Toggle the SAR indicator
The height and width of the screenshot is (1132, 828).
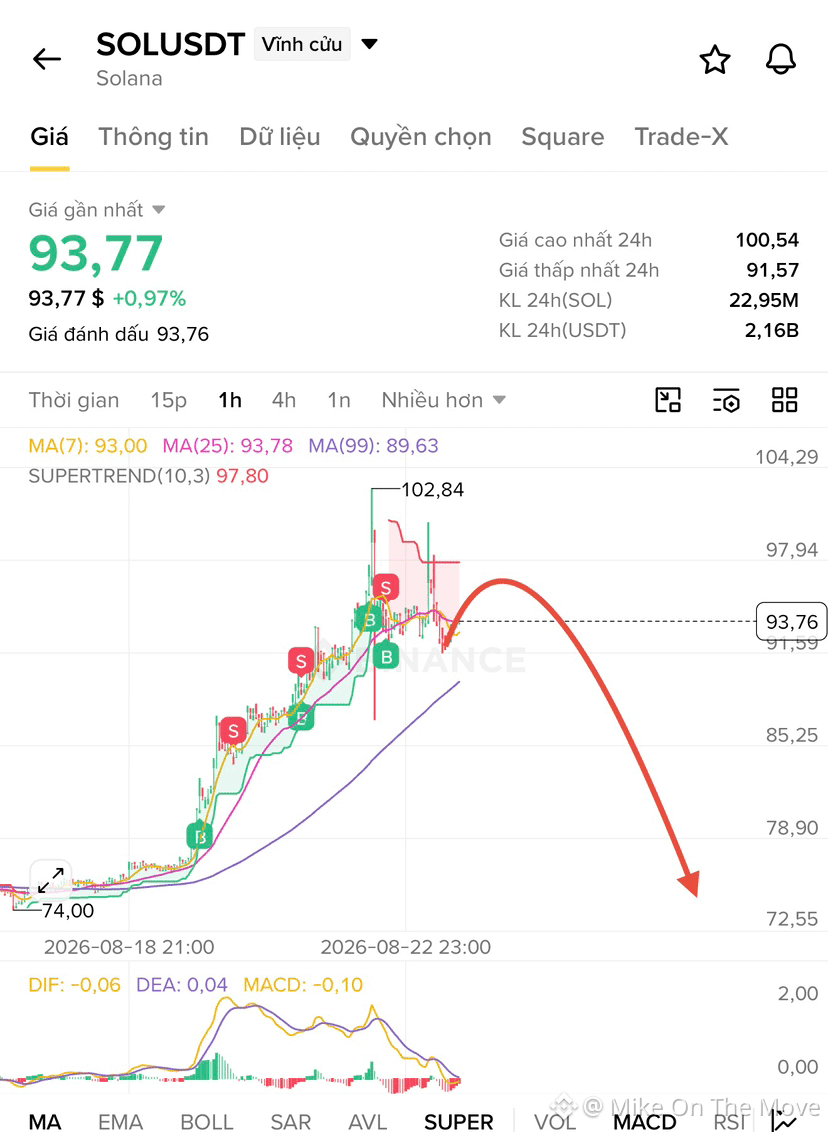pos(290,1121)
